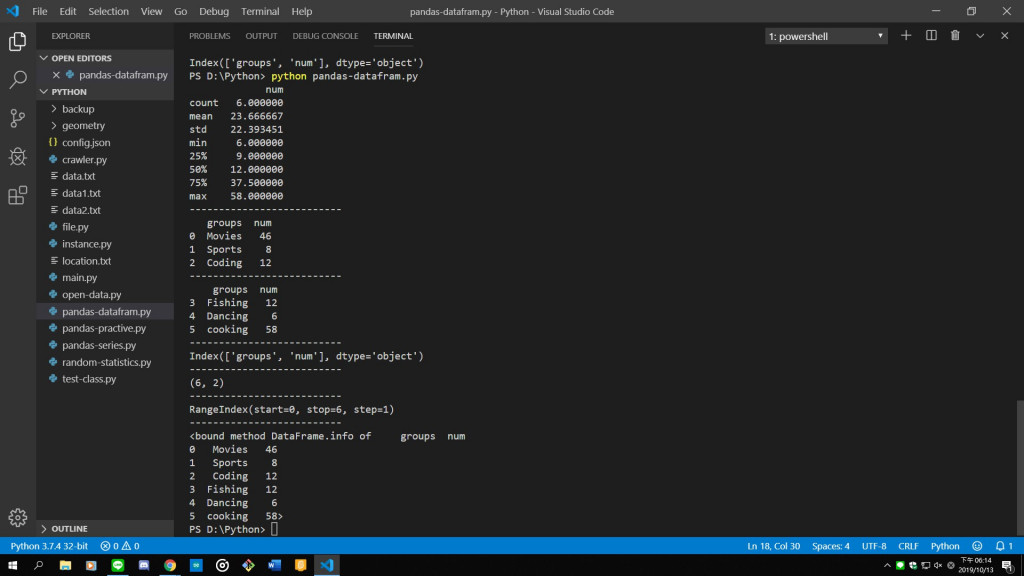This screenshot has height=576, width=1024.
Task: Open the Go menu
Action: pyautogui.click(x=180, y=11)
